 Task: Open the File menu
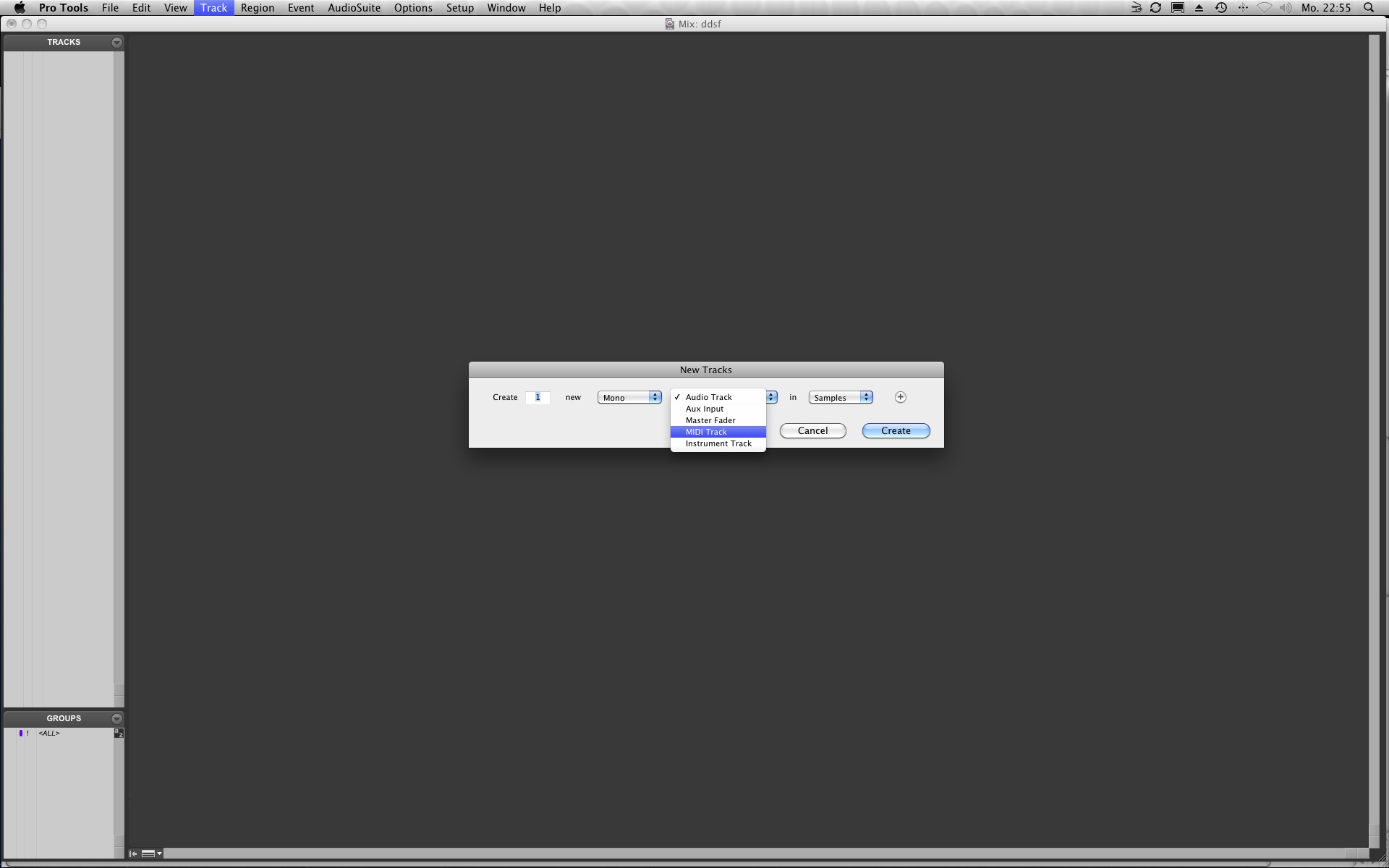(110, 8)
